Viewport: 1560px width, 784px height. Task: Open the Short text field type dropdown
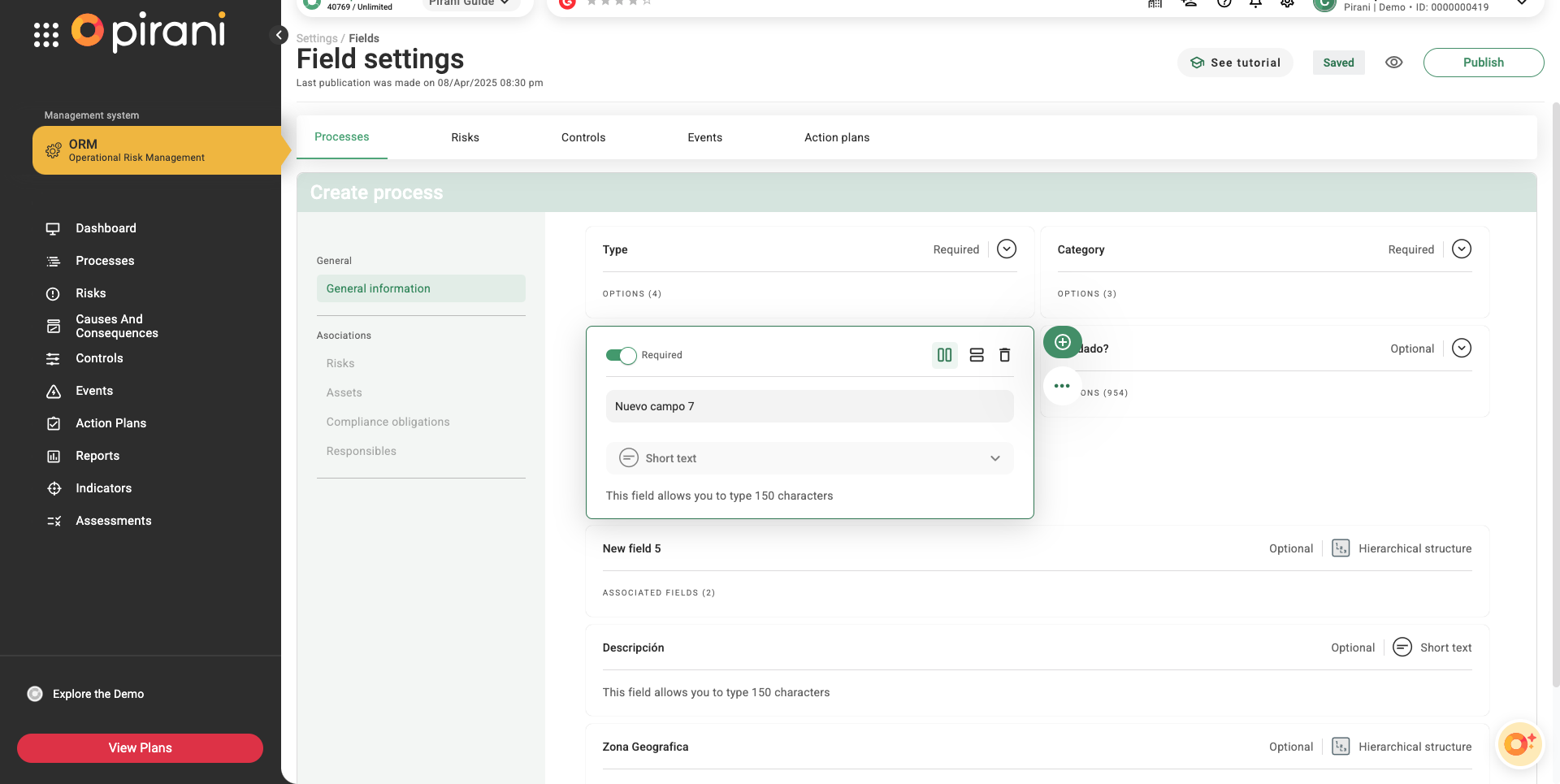(809, 458)
